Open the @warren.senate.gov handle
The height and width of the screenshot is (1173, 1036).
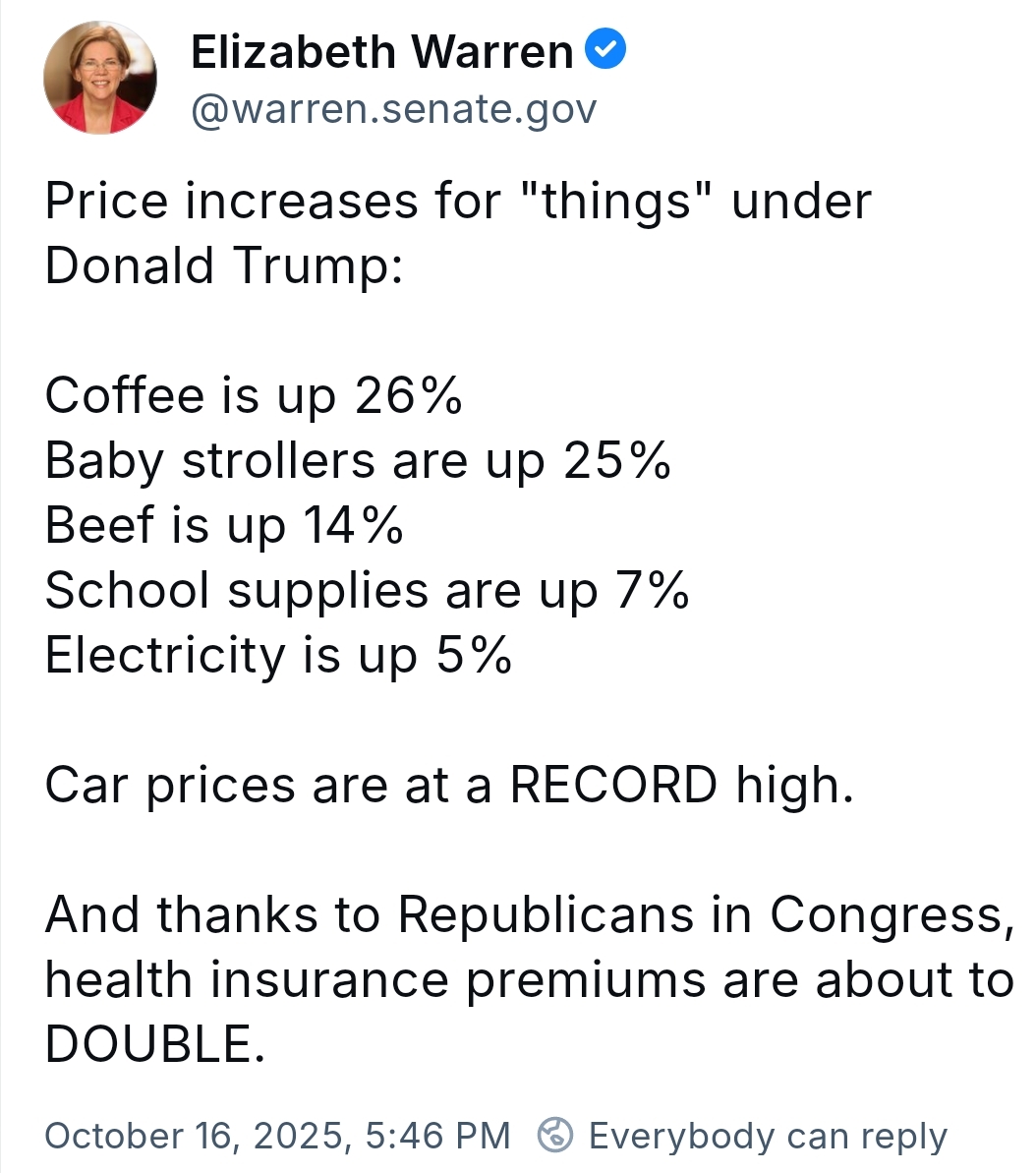(393, 109)
